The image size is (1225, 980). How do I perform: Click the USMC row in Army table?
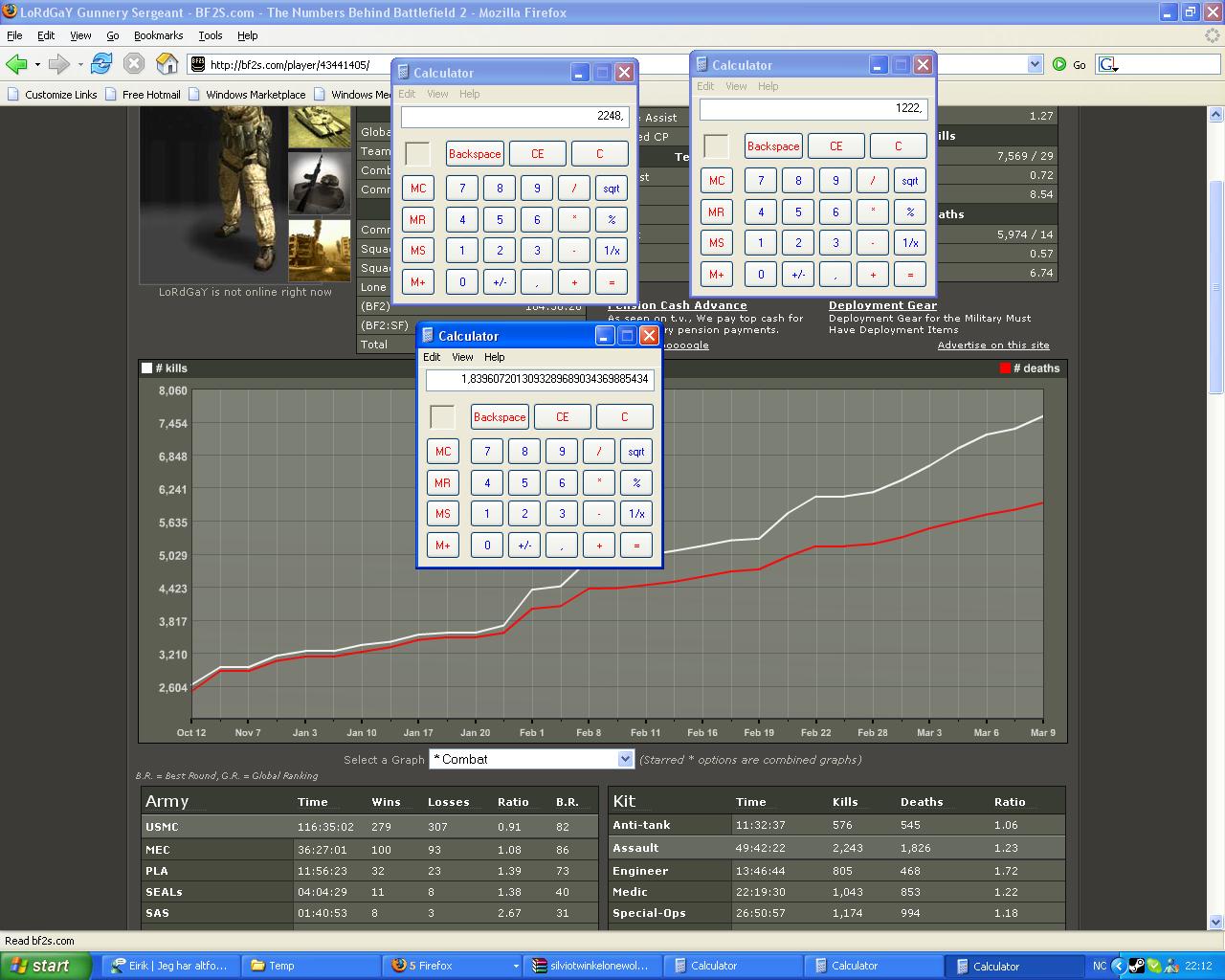pos(369,827)
